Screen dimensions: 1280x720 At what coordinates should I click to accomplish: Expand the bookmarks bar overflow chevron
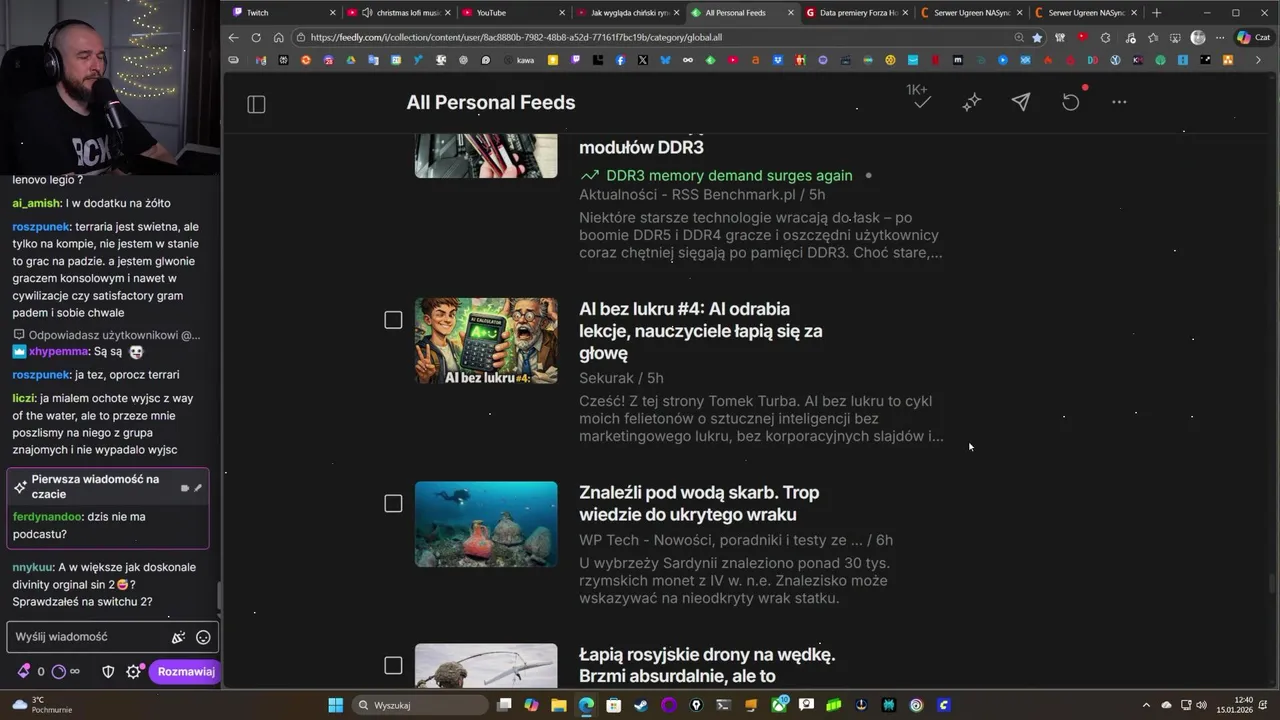1258,60
